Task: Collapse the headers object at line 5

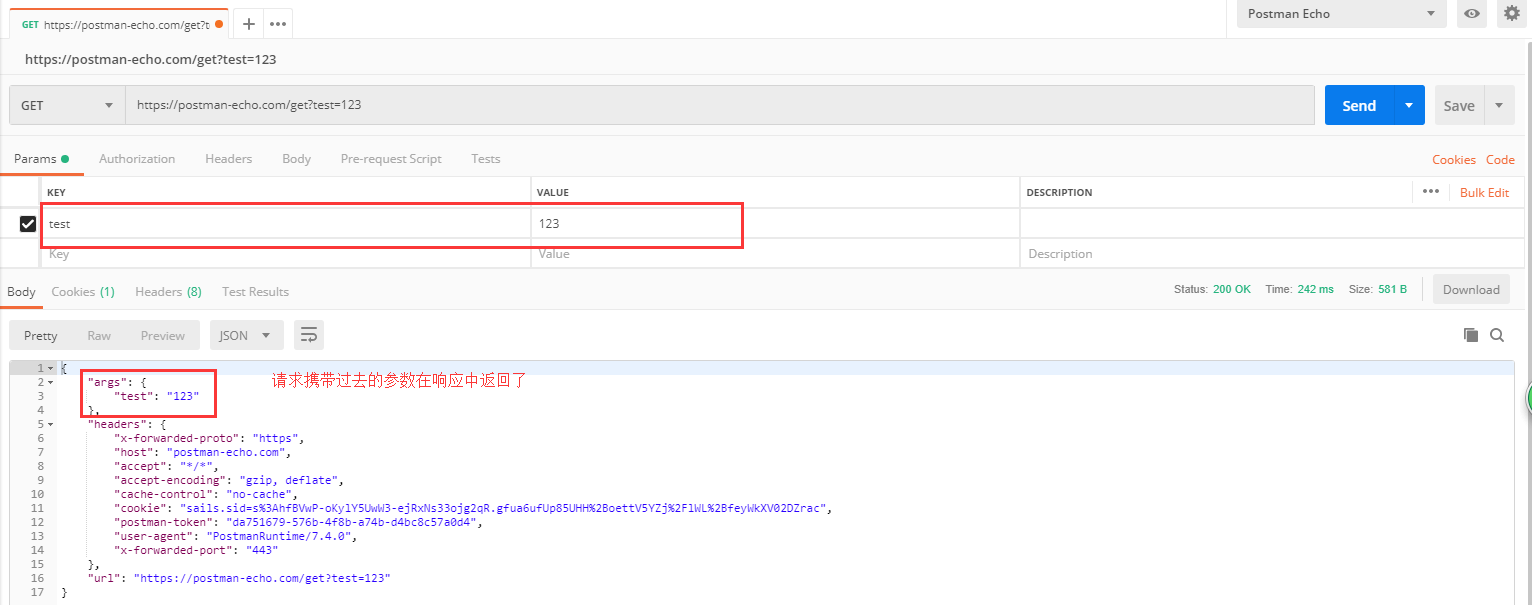Action: 50,424
